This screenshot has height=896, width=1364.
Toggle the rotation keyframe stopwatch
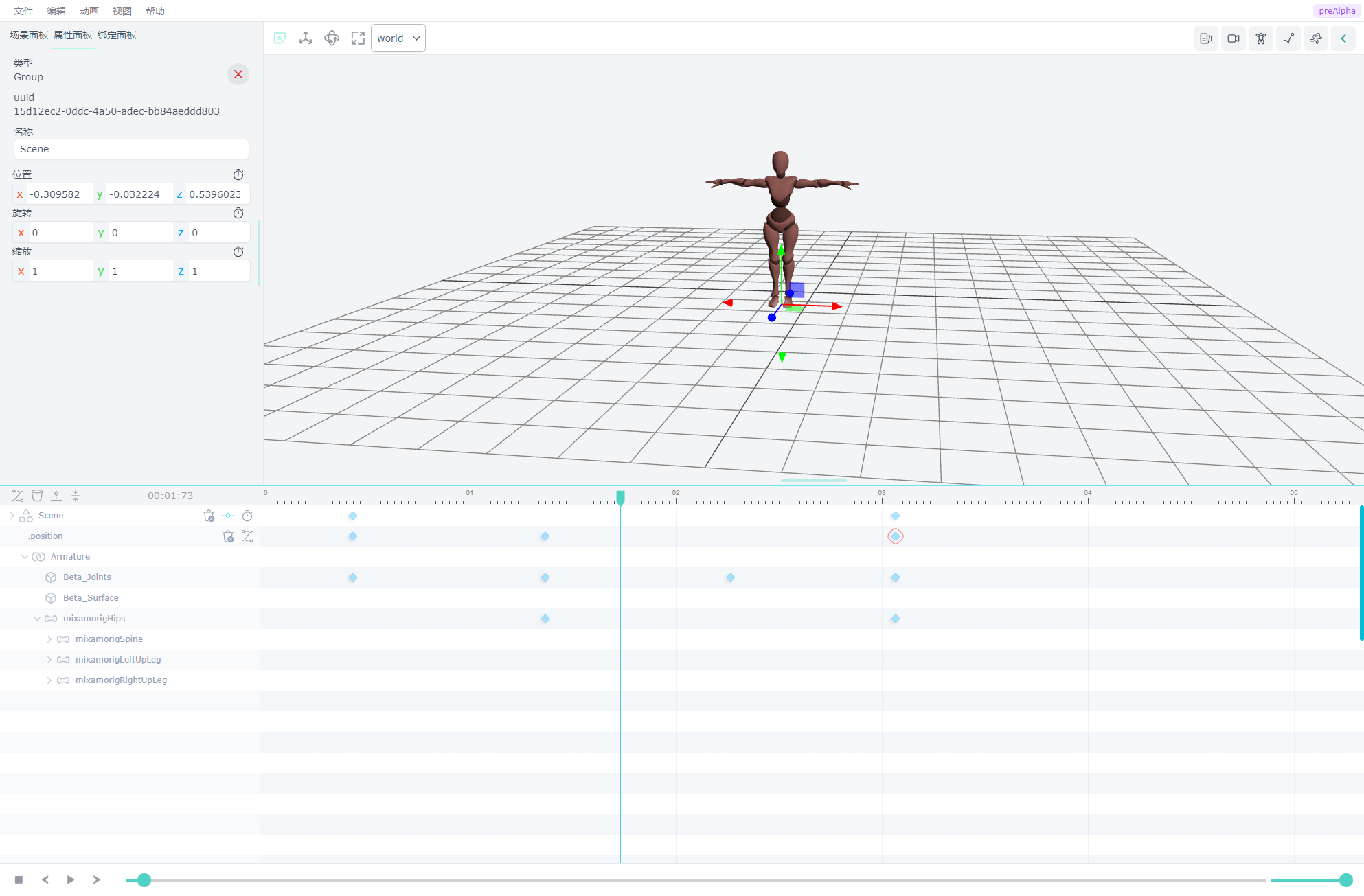238,213
